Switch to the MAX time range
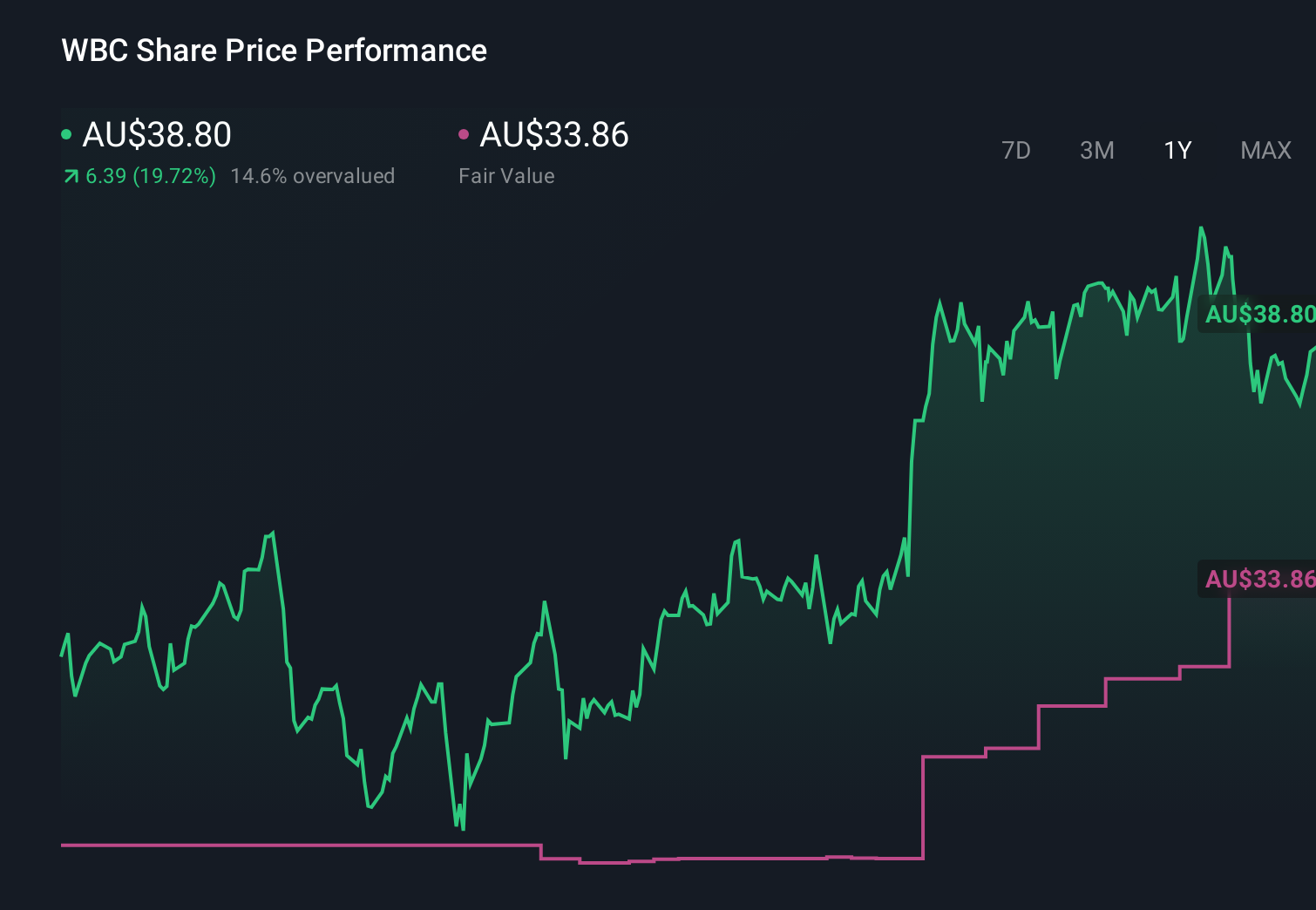Viewport: 1316px width, 910px height. [x=1265, y=150]
